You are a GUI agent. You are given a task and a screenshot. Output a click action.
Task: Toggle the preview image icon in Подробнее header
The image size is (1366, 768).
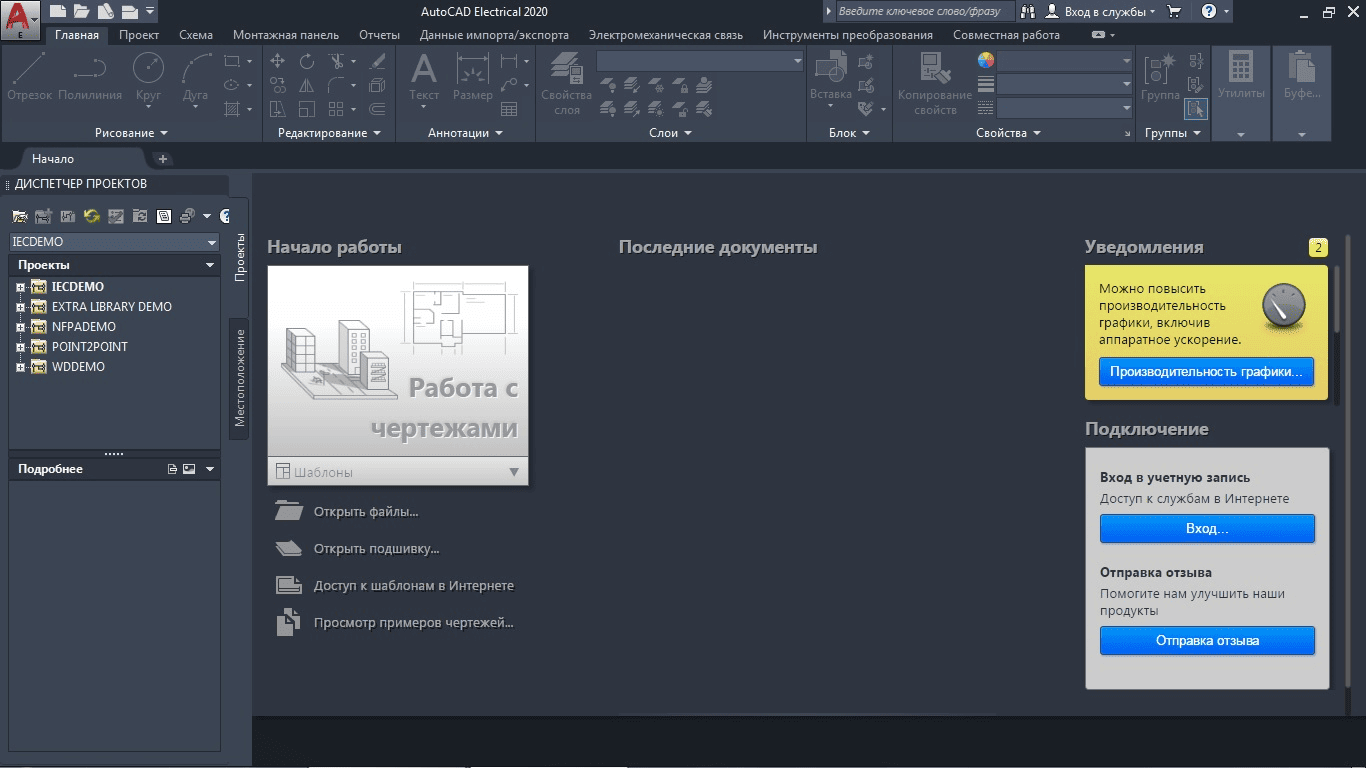(188, 469)
